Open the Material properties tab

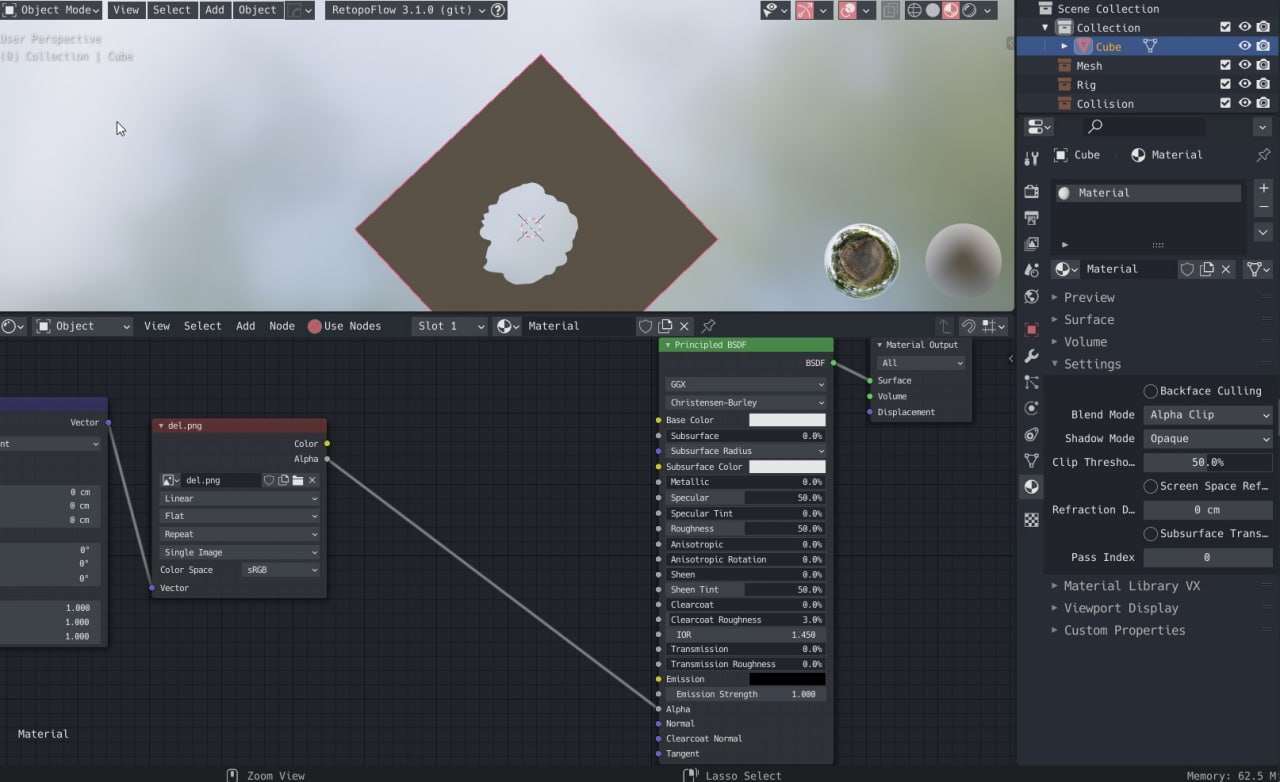point(1032,487)
